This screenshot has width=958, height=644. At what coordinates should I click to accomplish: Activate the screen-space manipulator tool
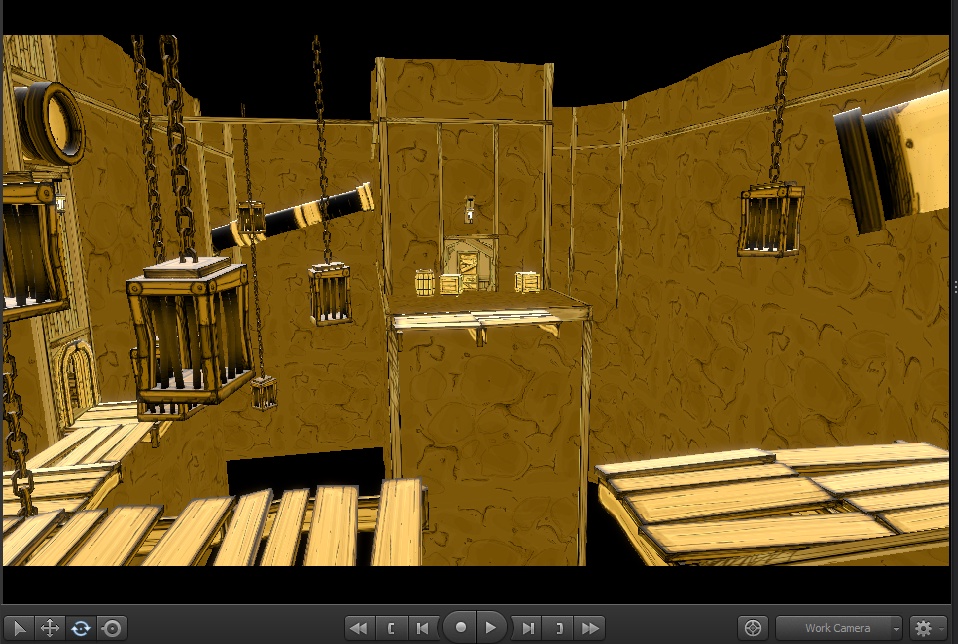click(112, 628)
